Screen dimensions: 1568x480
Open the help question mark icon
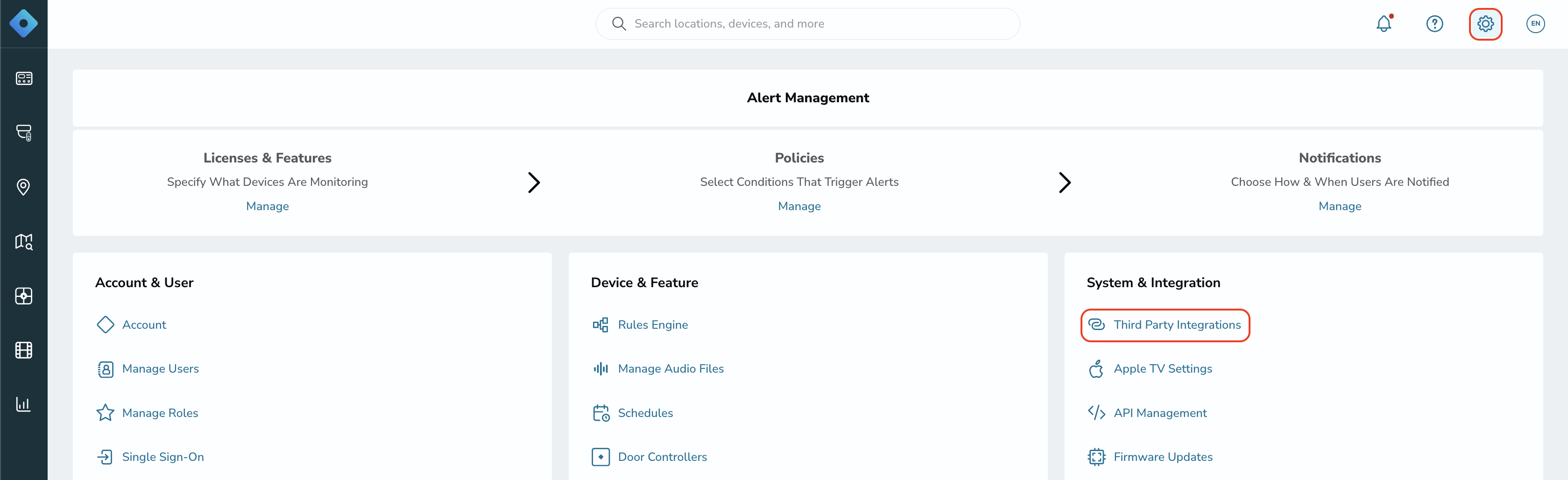point(1435,24)
